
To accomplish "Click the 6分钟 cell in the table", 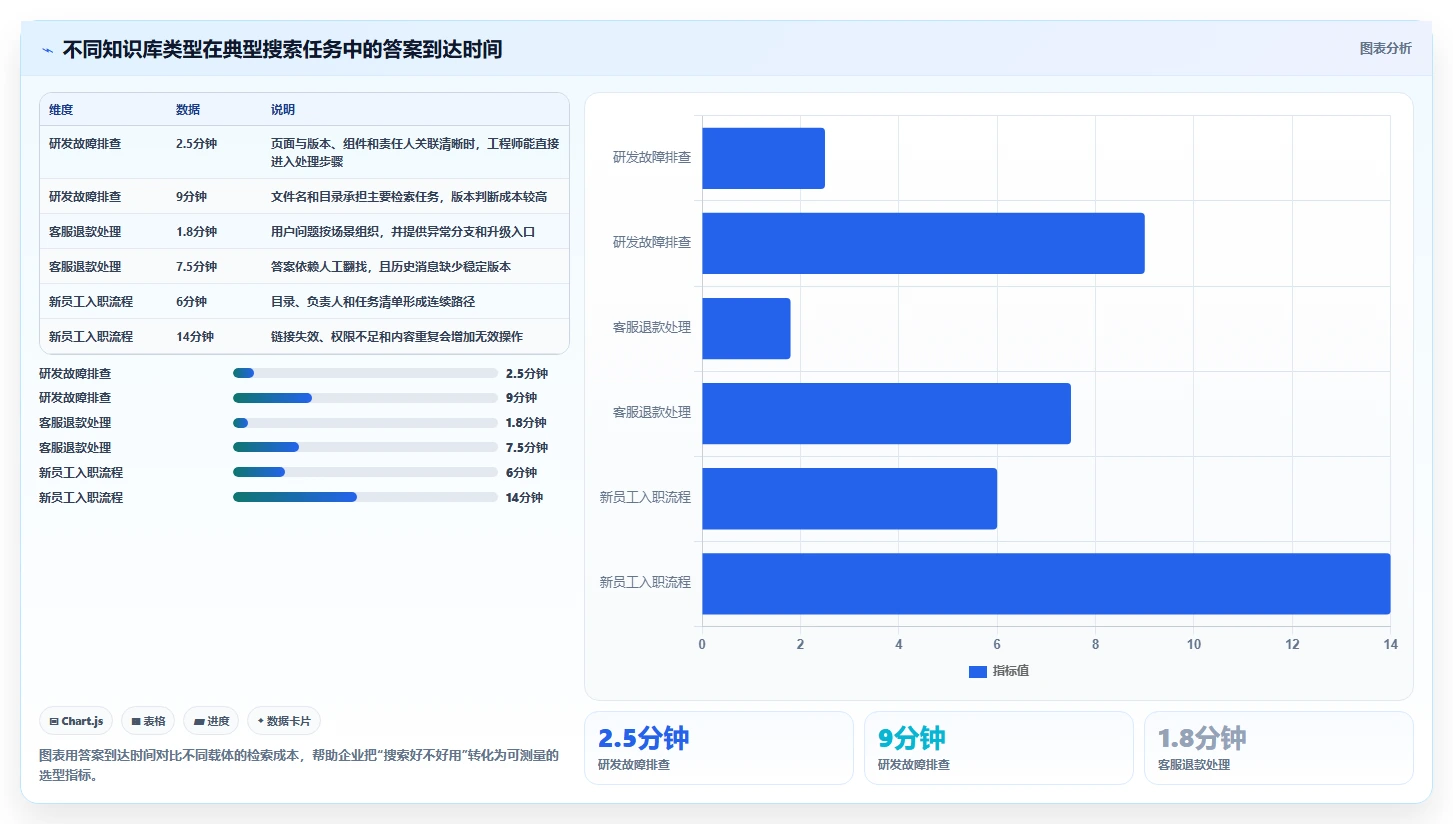I will pyautogui.click(x=191, y=301).
